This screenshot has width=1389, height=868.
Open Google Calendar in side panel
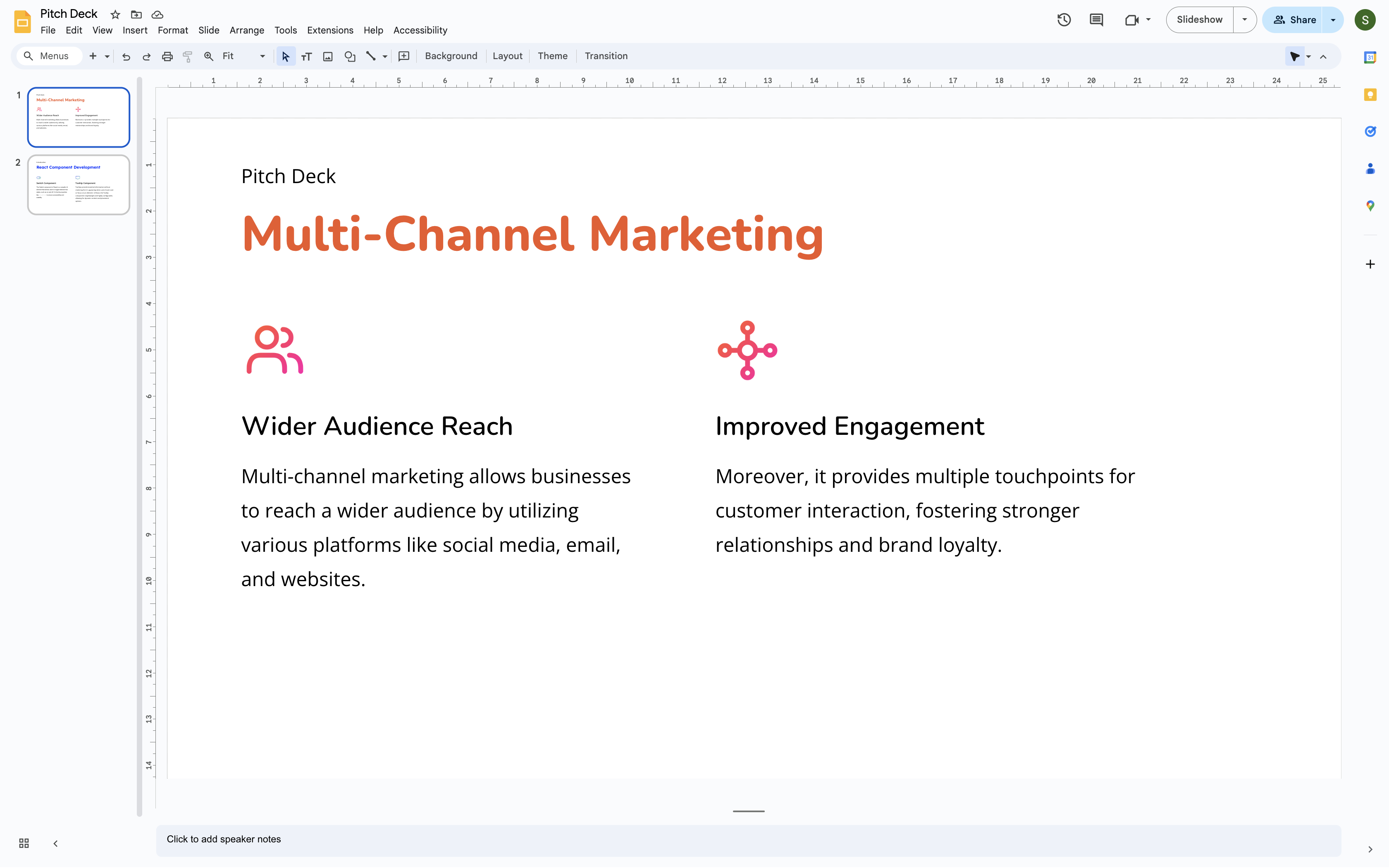pyautogui.click(x=1370, y=57)
